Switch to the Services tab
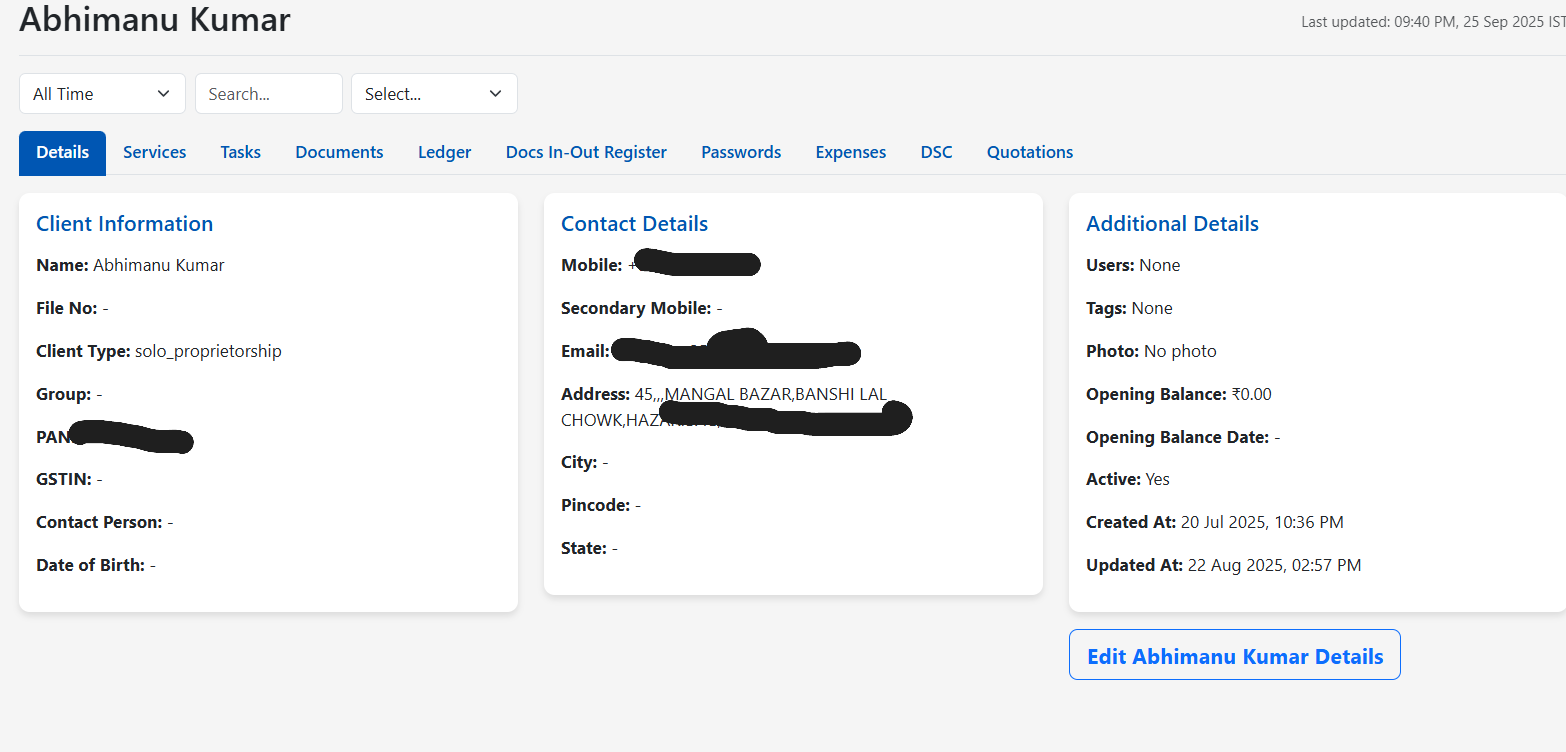 [154, 152]
